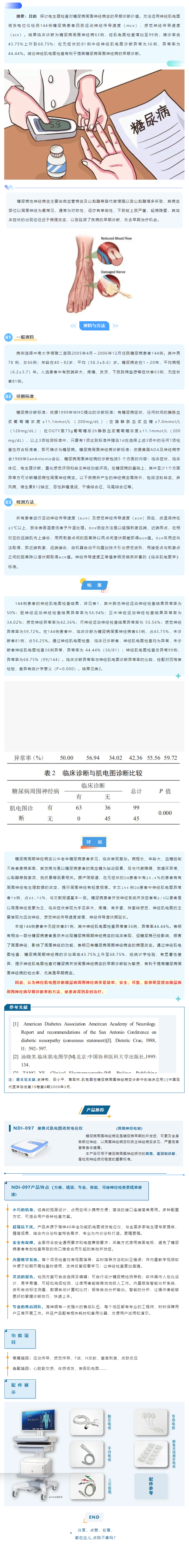Click the 产品推荐 section banner
The image size is (189, 1568).
(x=95, y=1110)
